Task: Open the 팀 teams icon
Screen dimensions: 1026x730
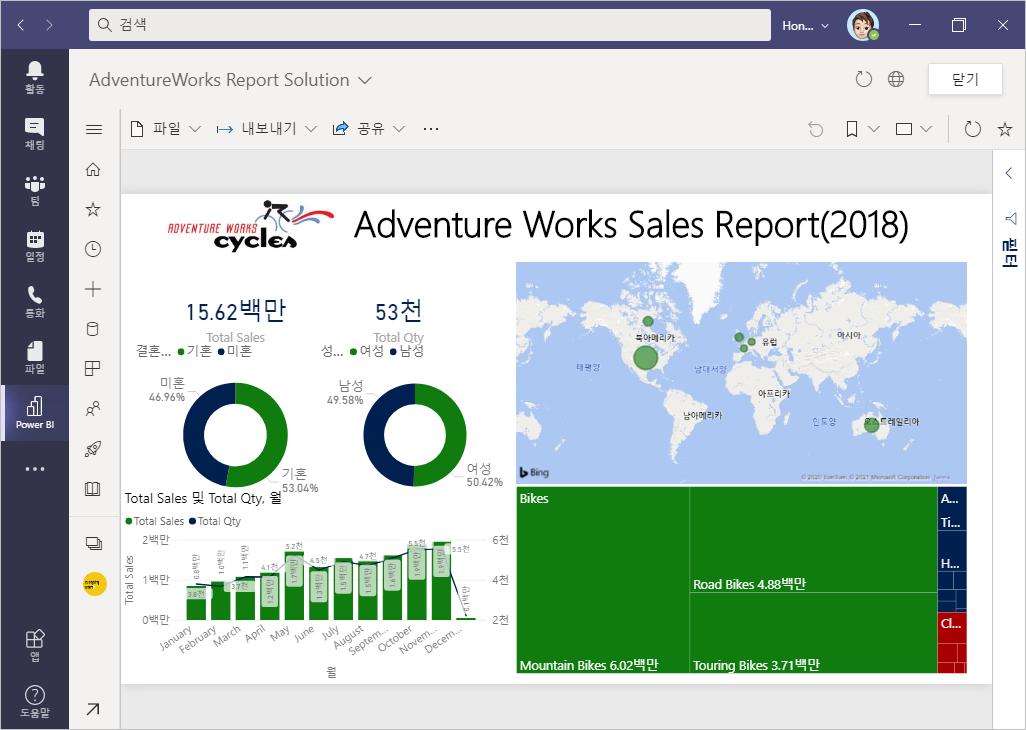Action: [35, 190]
